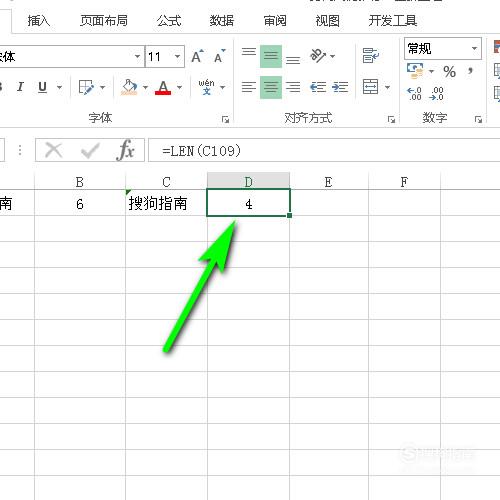This screenshot has height=500, width=500.
Task: Increase indent
Action: (x=340, y=87)
